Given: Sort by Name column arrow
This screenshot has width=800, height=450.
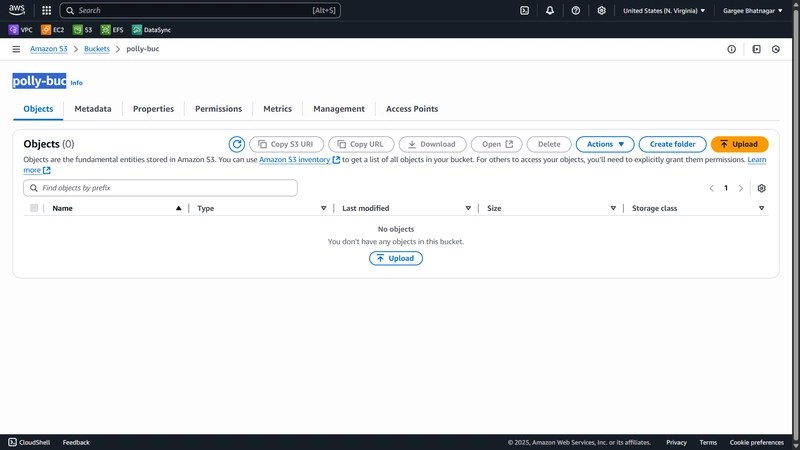Looking at the screenshot, I should 179,208.
